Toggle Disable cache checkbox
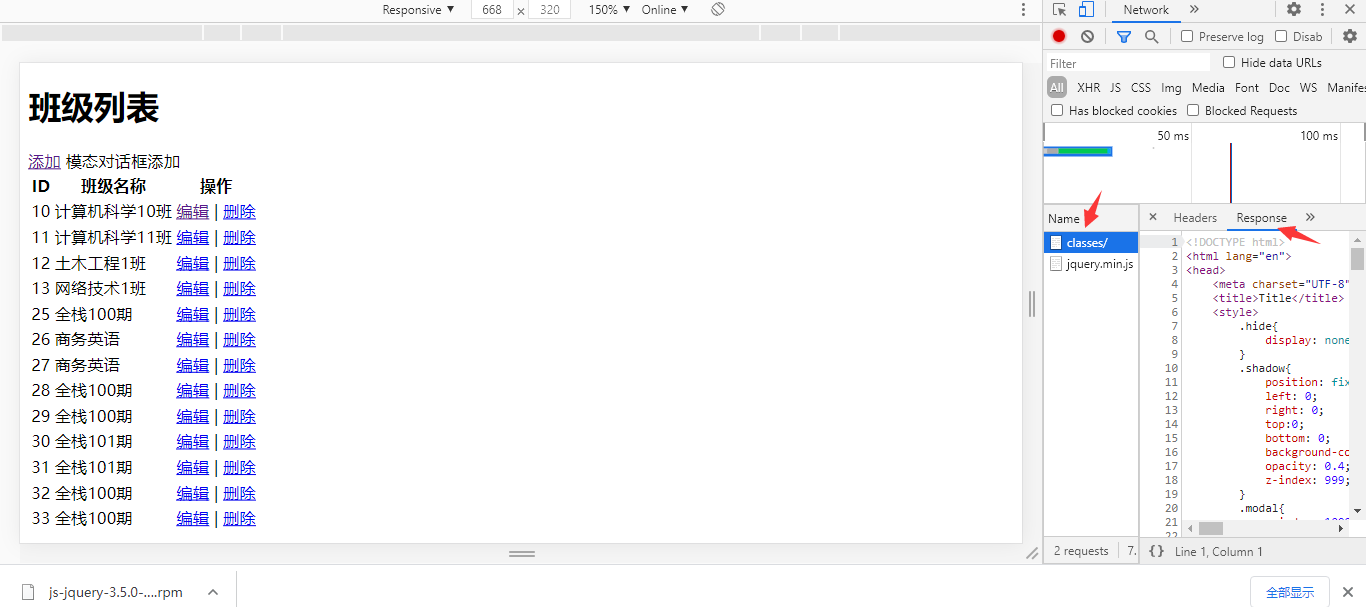Screen dimensions: 1366x607 pos(1281,36)
